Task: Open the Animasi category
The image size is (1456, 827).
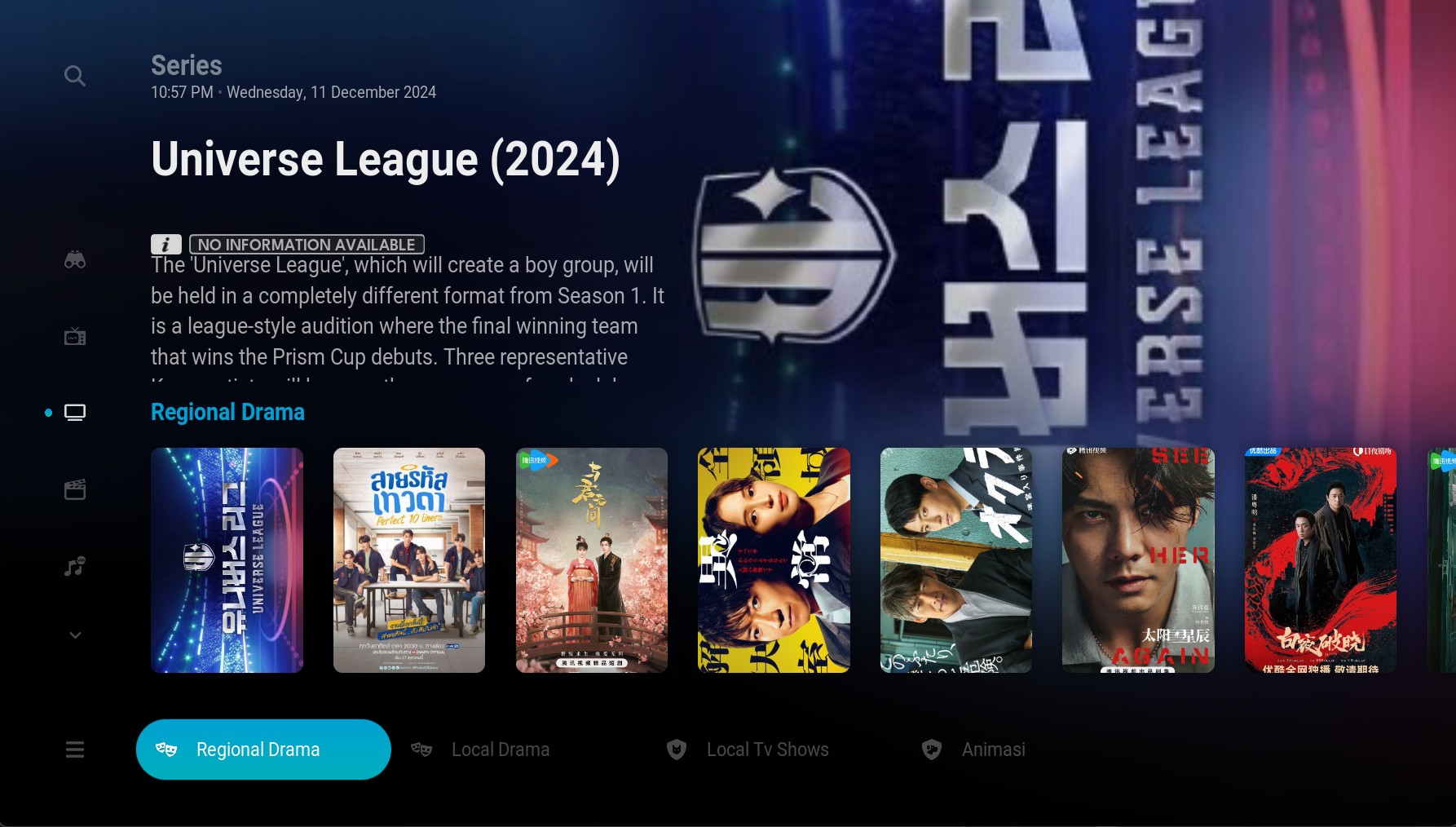Action: 973,750
